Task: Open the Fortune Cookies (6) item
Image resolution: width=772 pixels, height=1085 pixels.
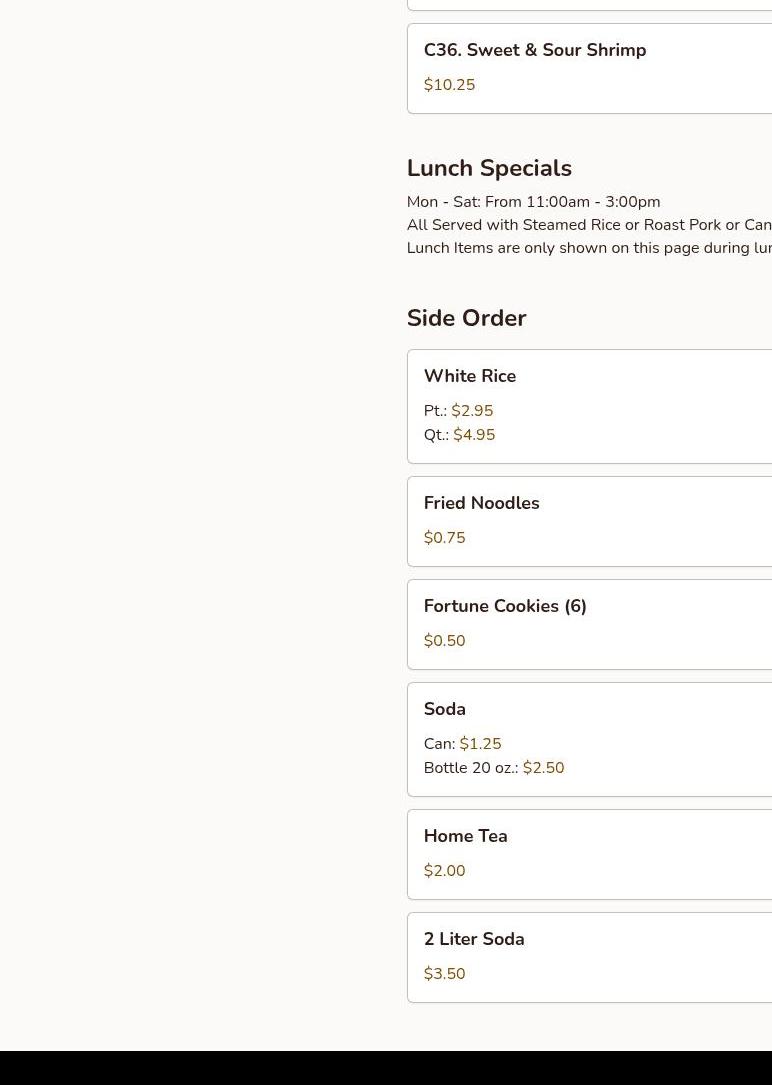Action: (589, 625)
